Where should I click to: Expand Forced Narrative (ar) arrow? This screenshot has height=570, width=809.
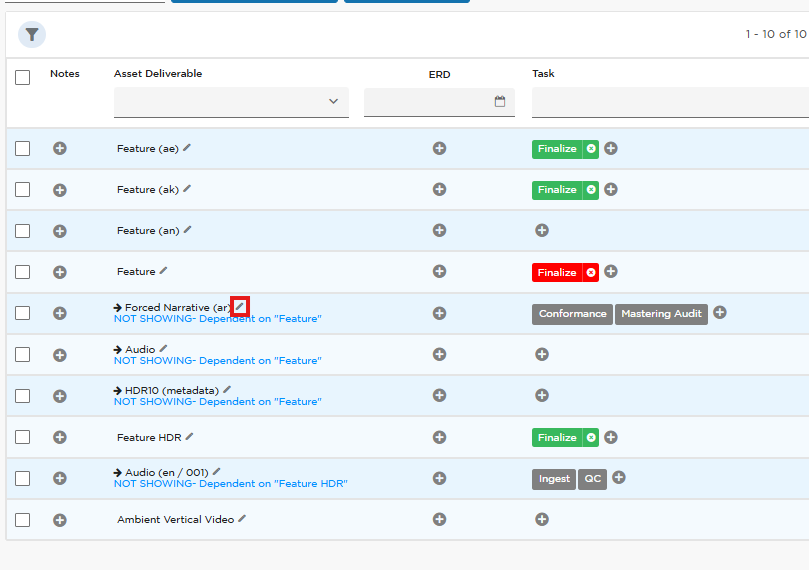point(118,307)
